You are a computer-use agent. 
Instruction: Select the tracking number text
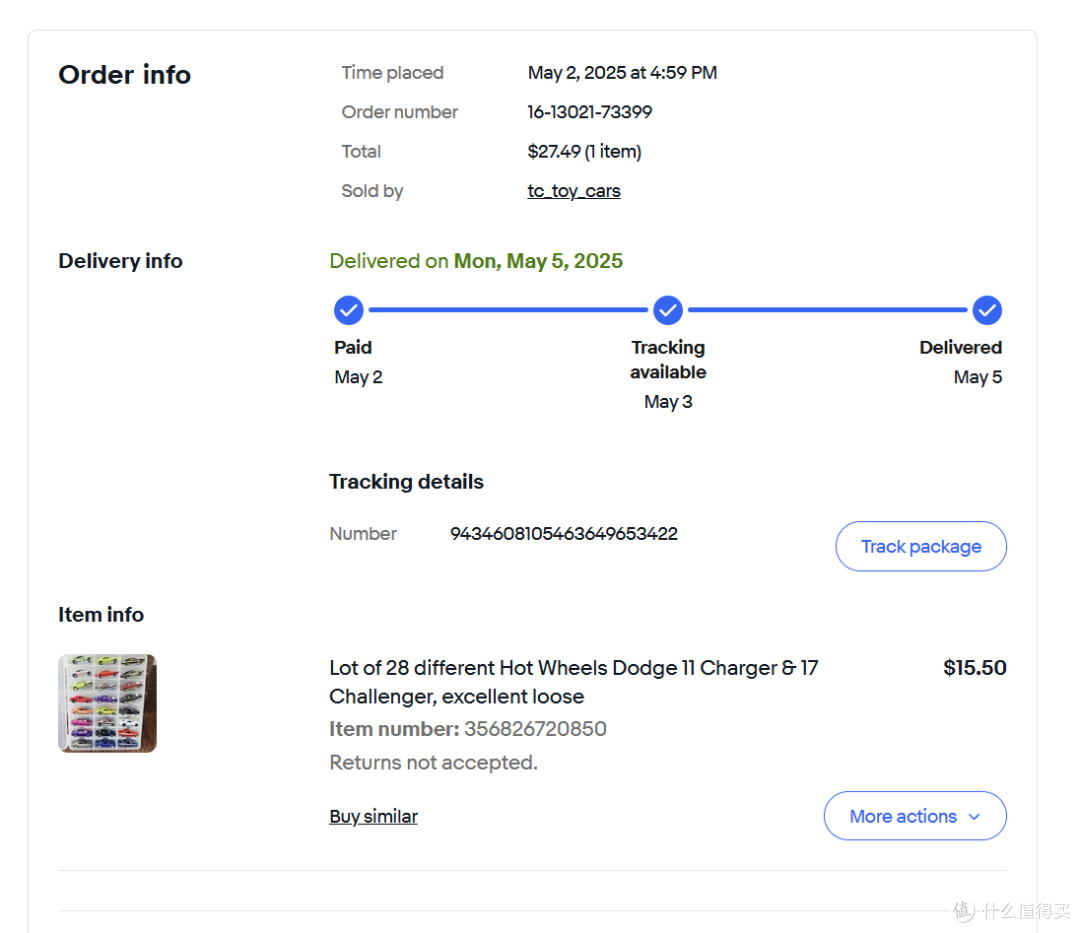tap(563, 534)
